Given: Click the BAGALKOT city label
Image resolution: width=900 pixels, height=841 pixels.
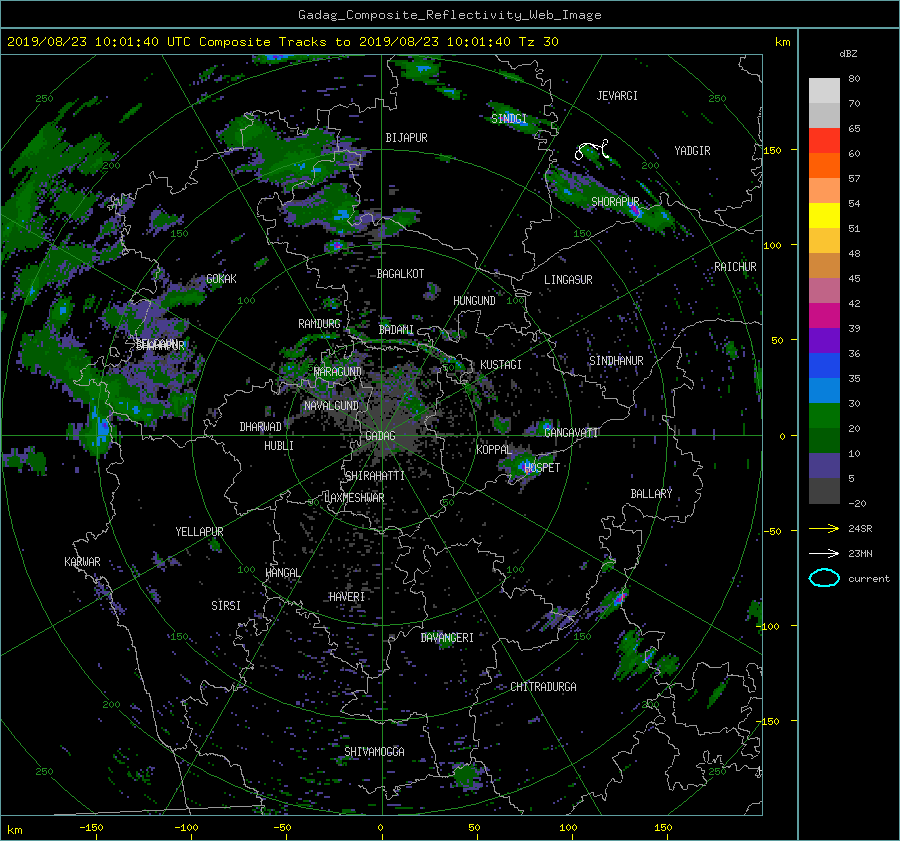Looking at the screenshot, I should 400,274.
